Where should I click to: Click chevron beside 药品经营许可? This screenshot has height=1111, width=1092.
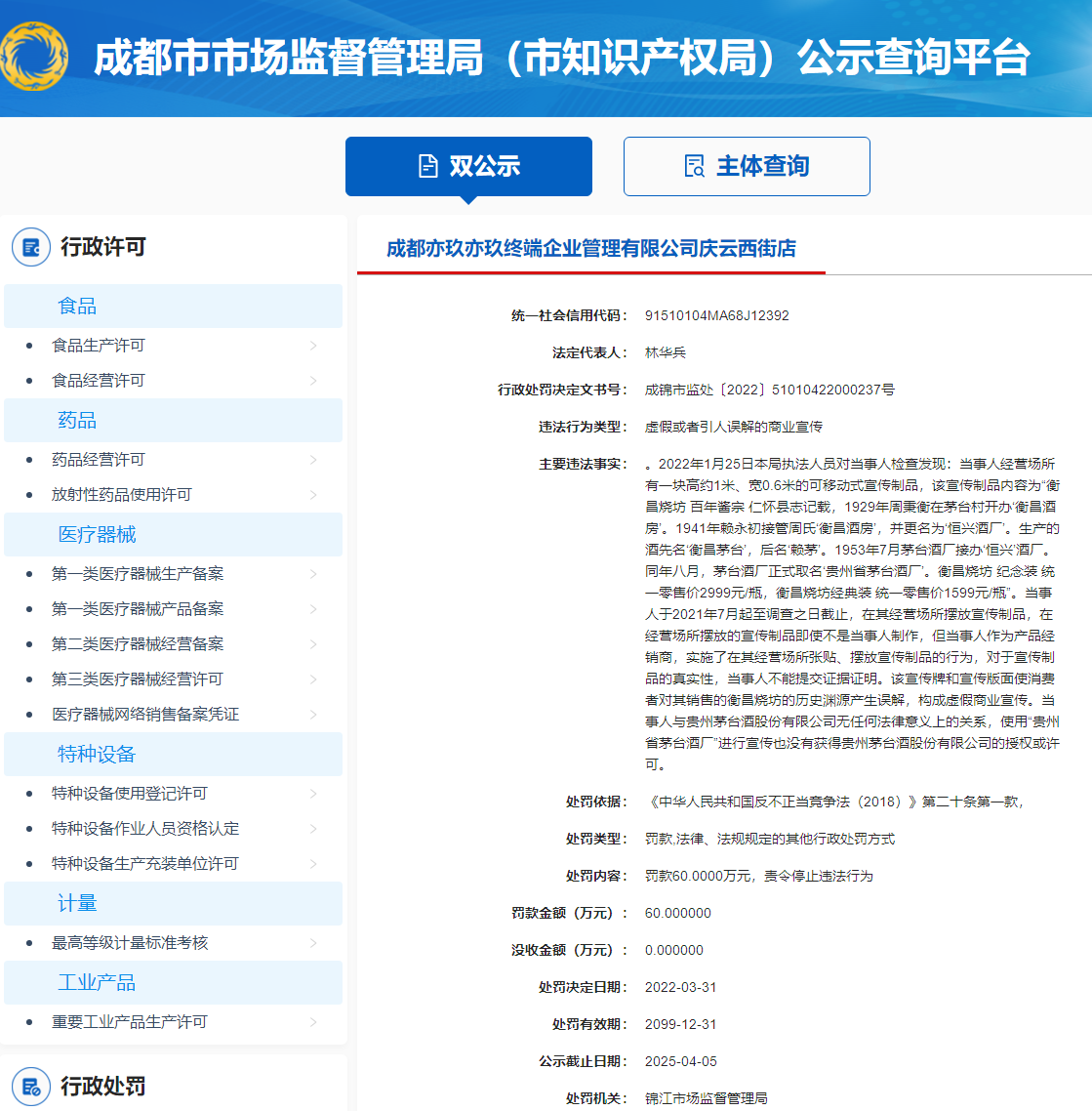[x=313, y=460]
